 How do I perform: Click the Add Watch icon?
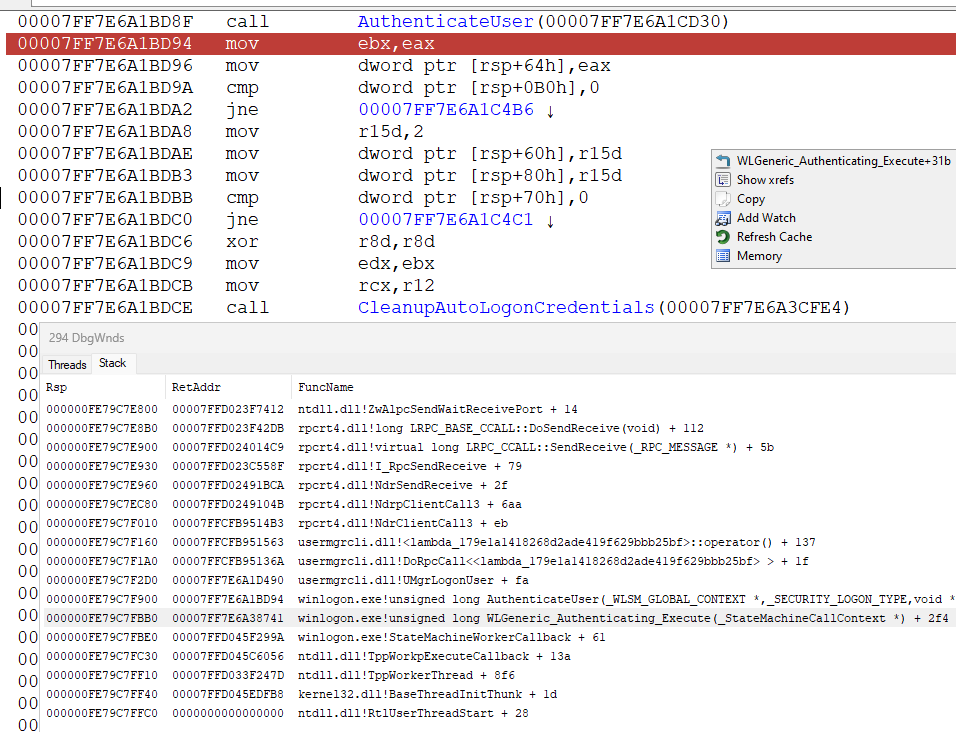[723, 218]
